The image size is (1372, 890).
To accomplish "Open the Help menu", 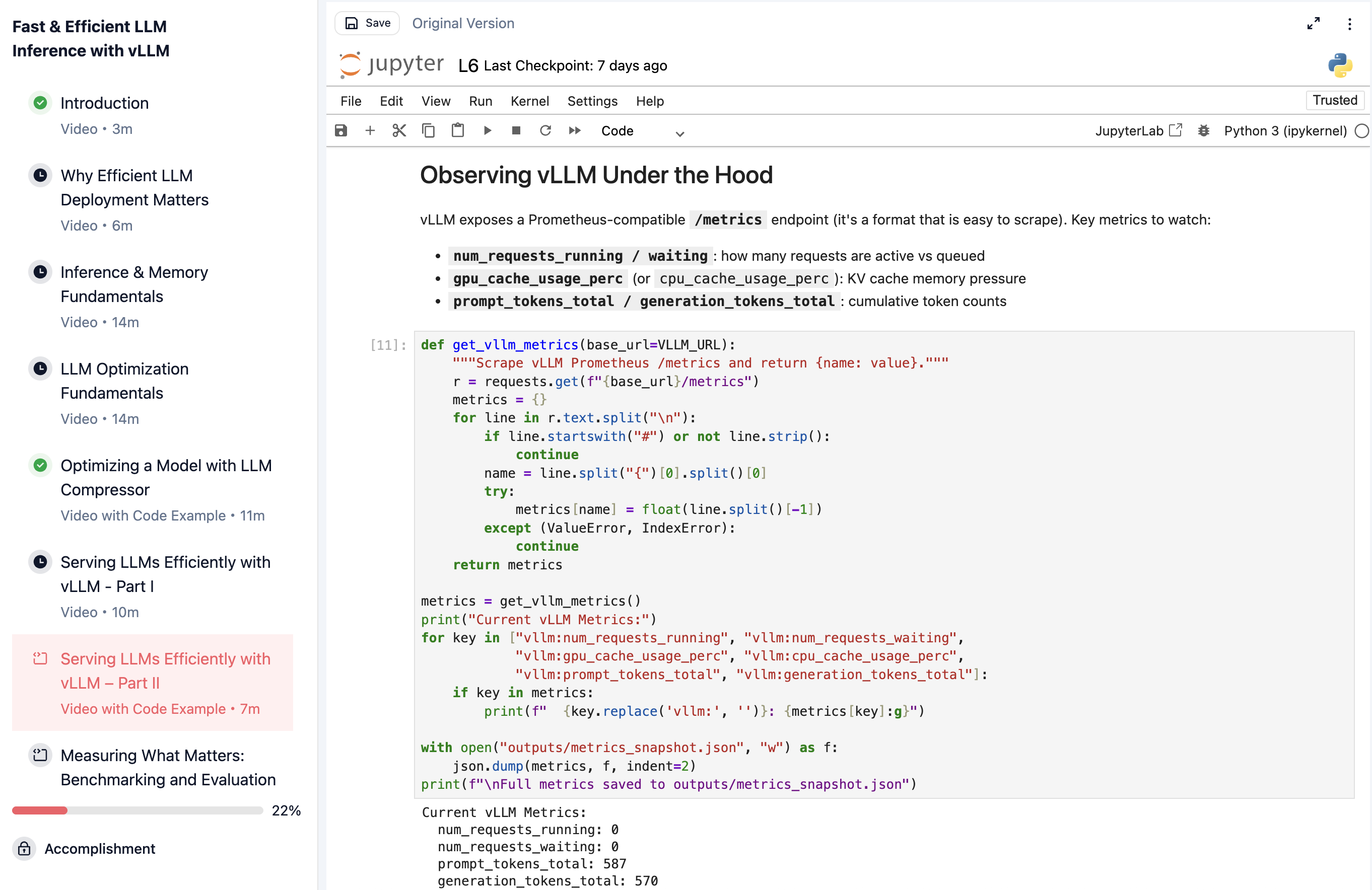I will click(650, 101).
